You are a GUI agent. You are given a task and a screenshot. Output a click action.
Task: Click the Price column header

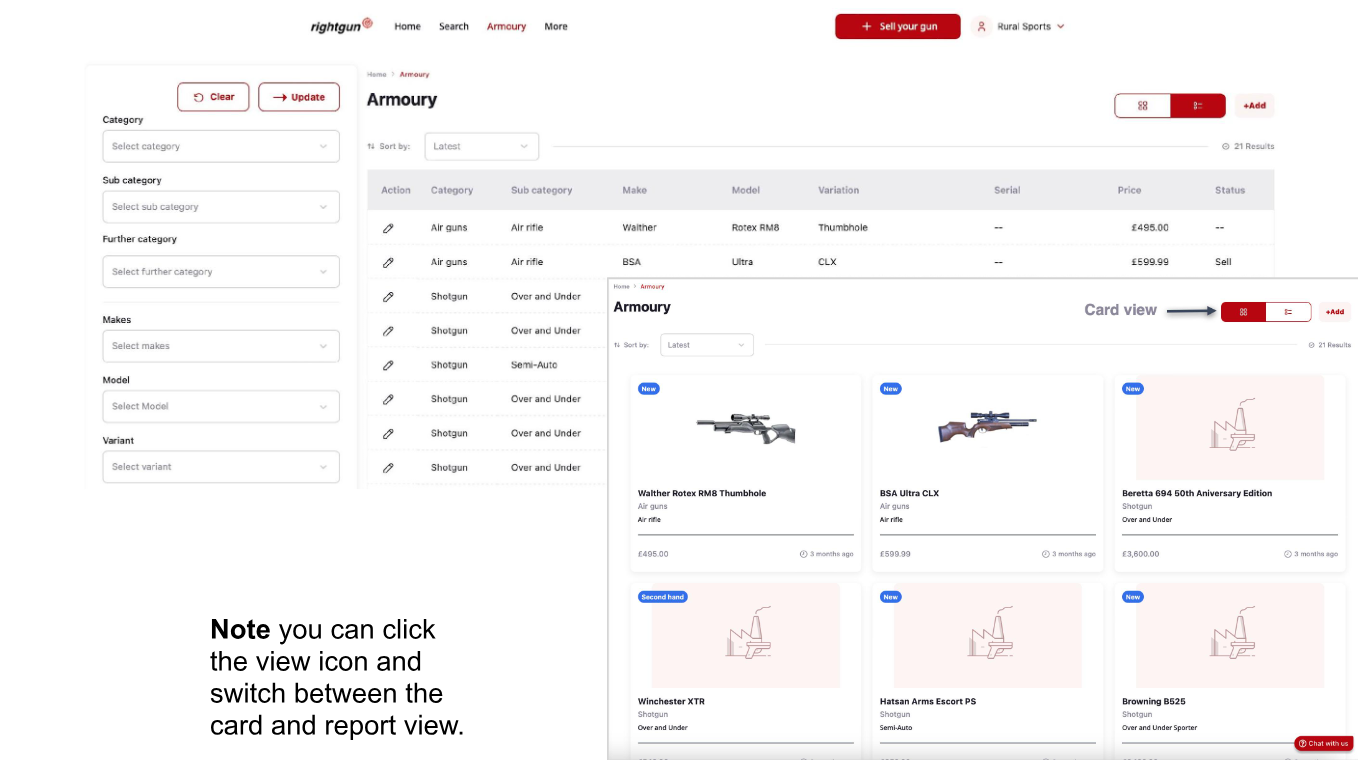(1129, 190)
